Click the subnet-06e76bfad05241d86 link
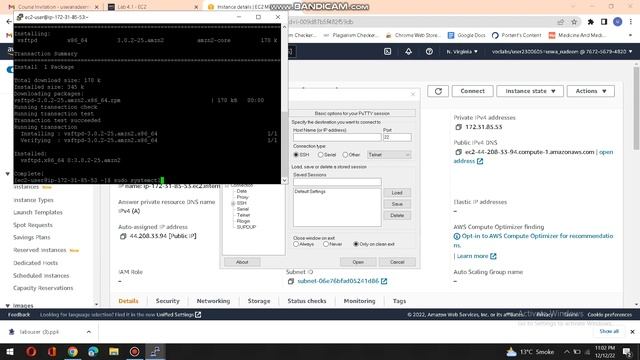 (x=338, y=281)
